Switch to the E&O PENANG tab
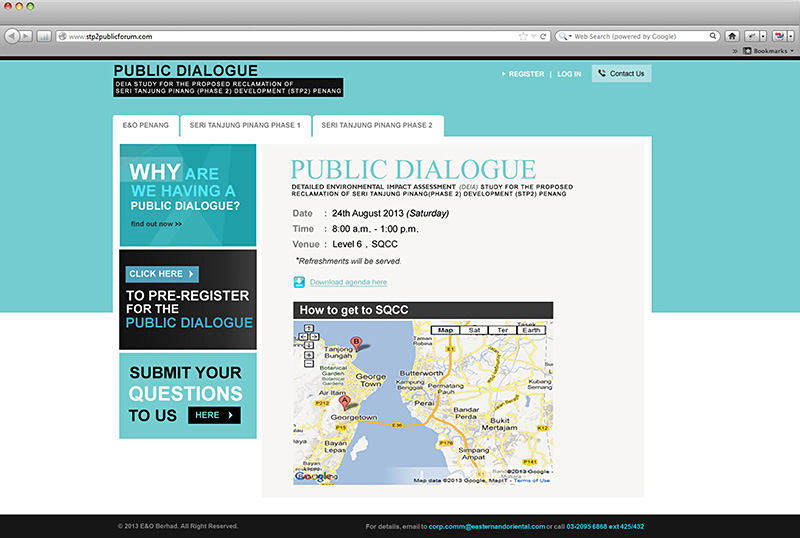The width and height of the screenshot is (800, 538). tap(145, 126)
